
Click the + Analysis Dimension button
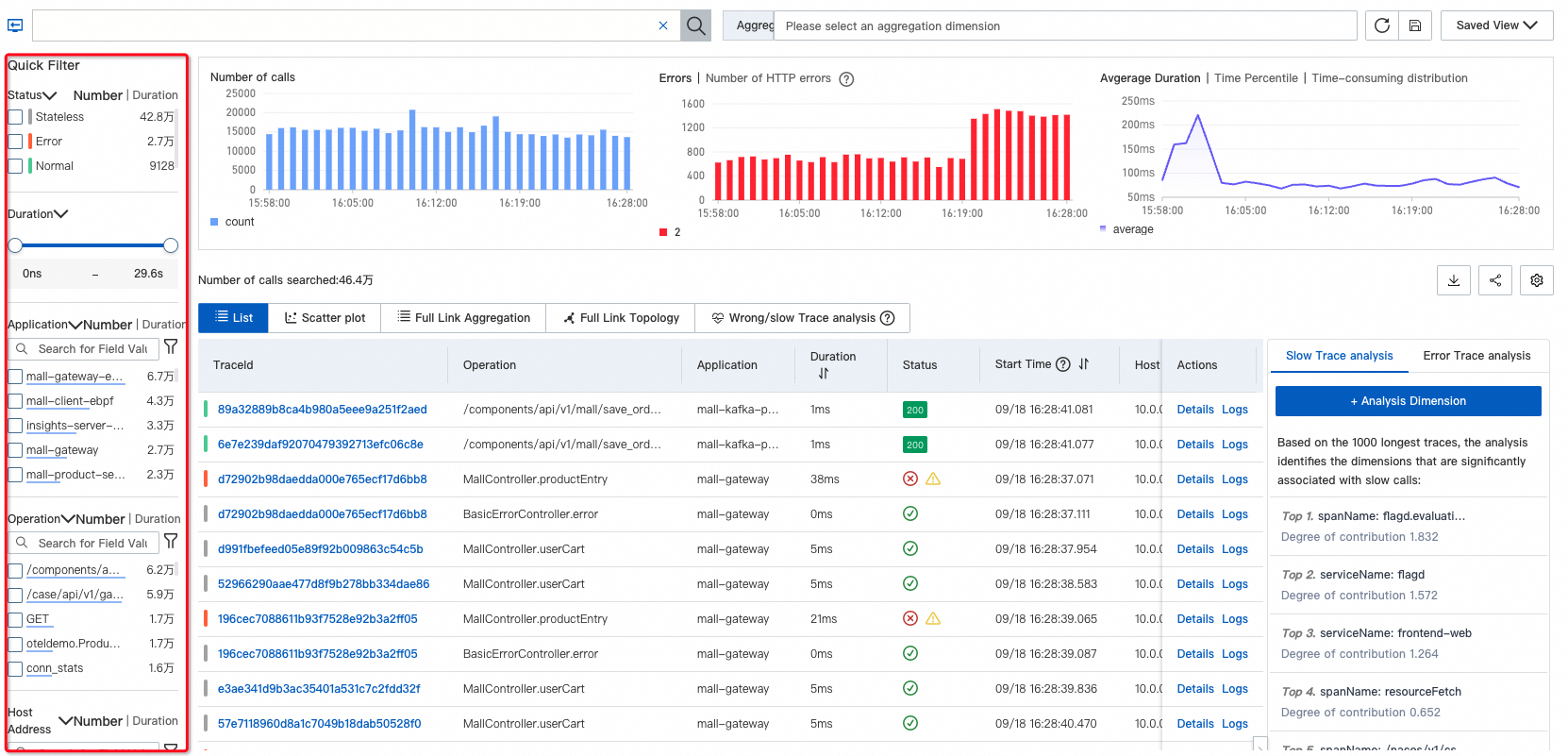point(1408,401)
